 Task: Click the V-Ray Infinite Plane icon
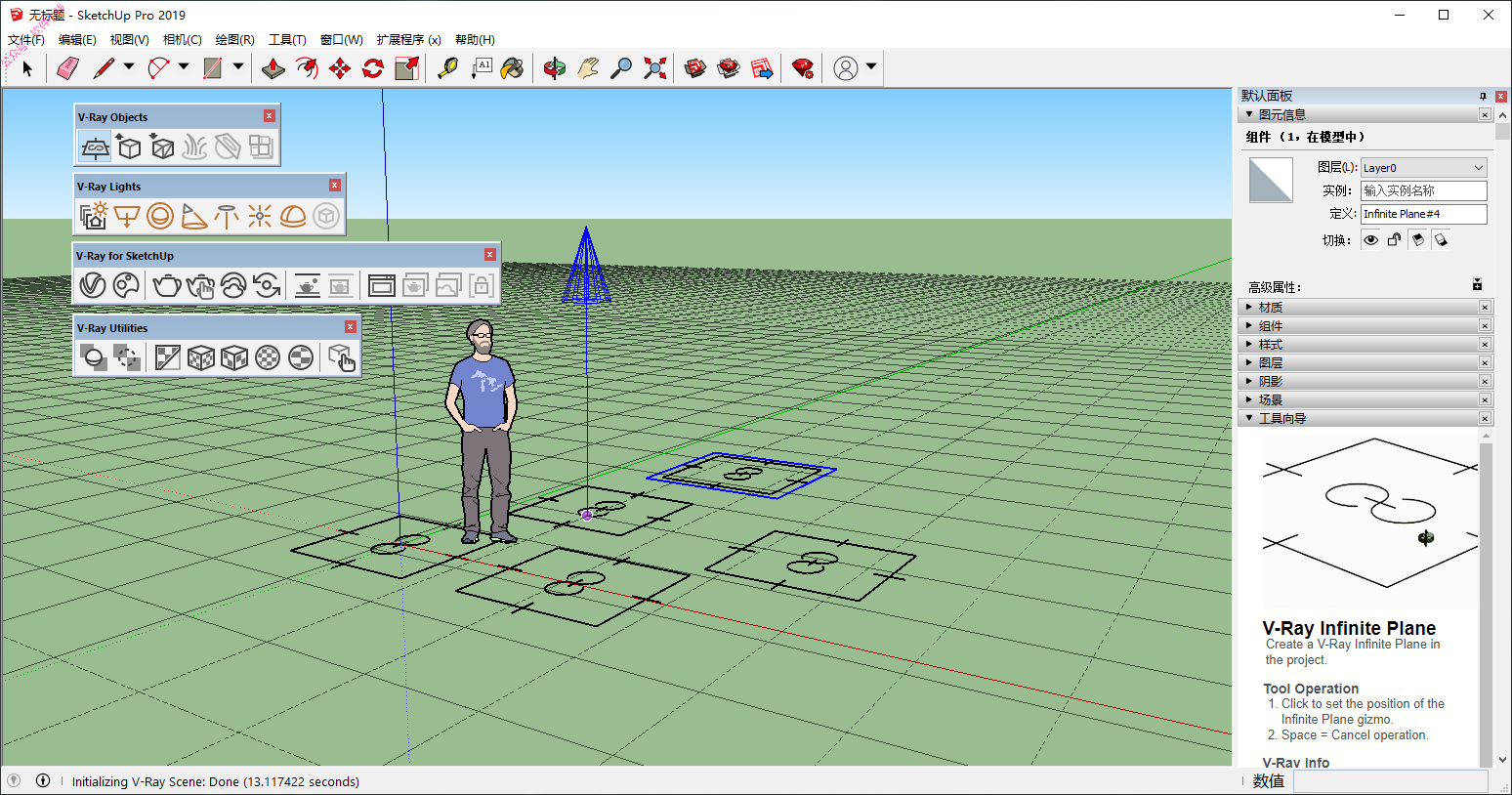point(95,147)
